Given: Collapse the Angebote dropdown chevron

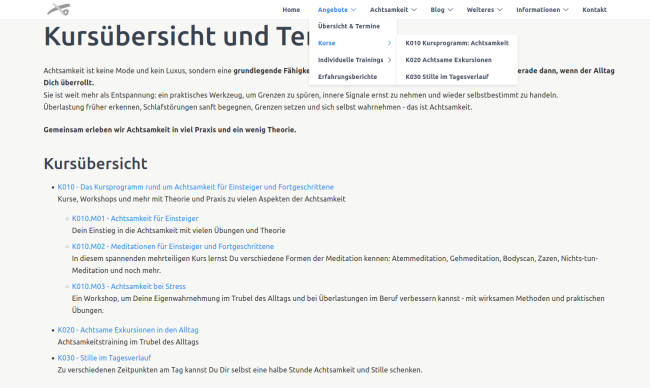Looking at the screenshot, I should [354, 10].
